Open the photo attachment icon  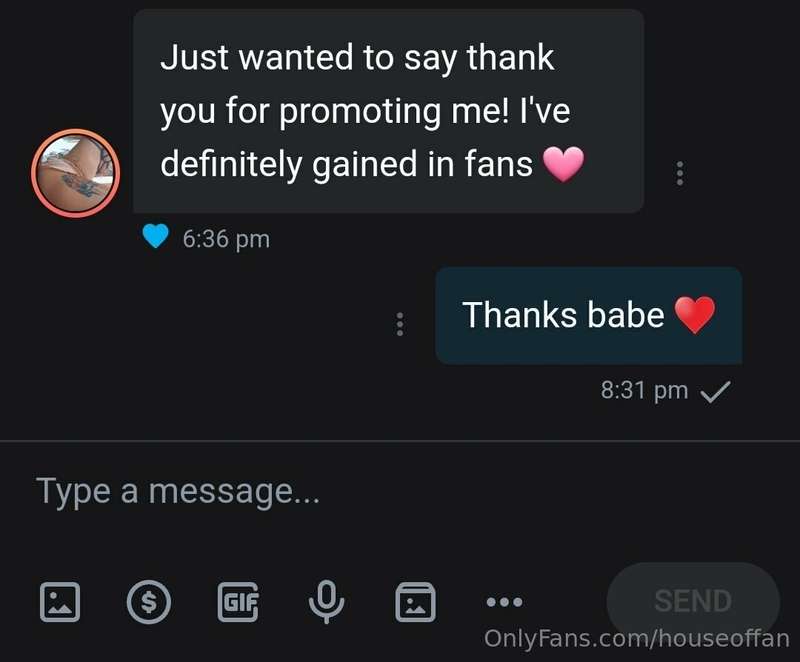[60, 602]
